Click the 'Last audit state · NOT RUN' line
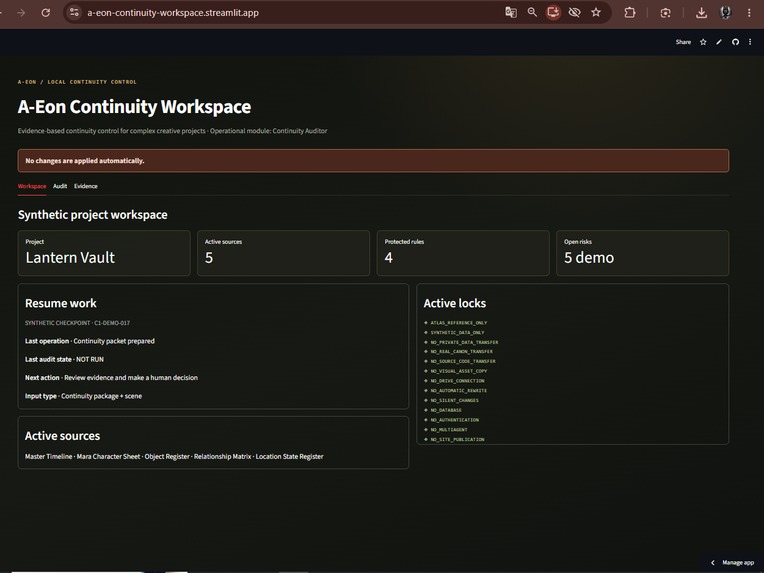 pos(64,359)
